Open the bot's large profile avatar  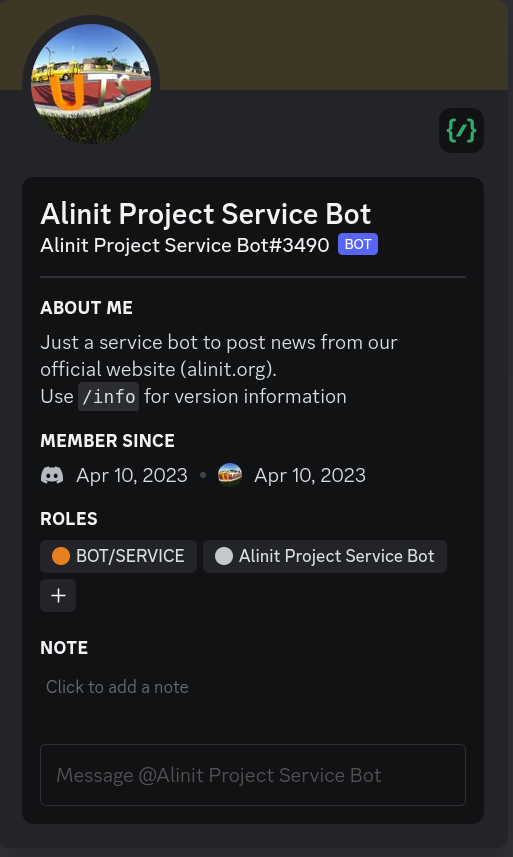(91, 84)
